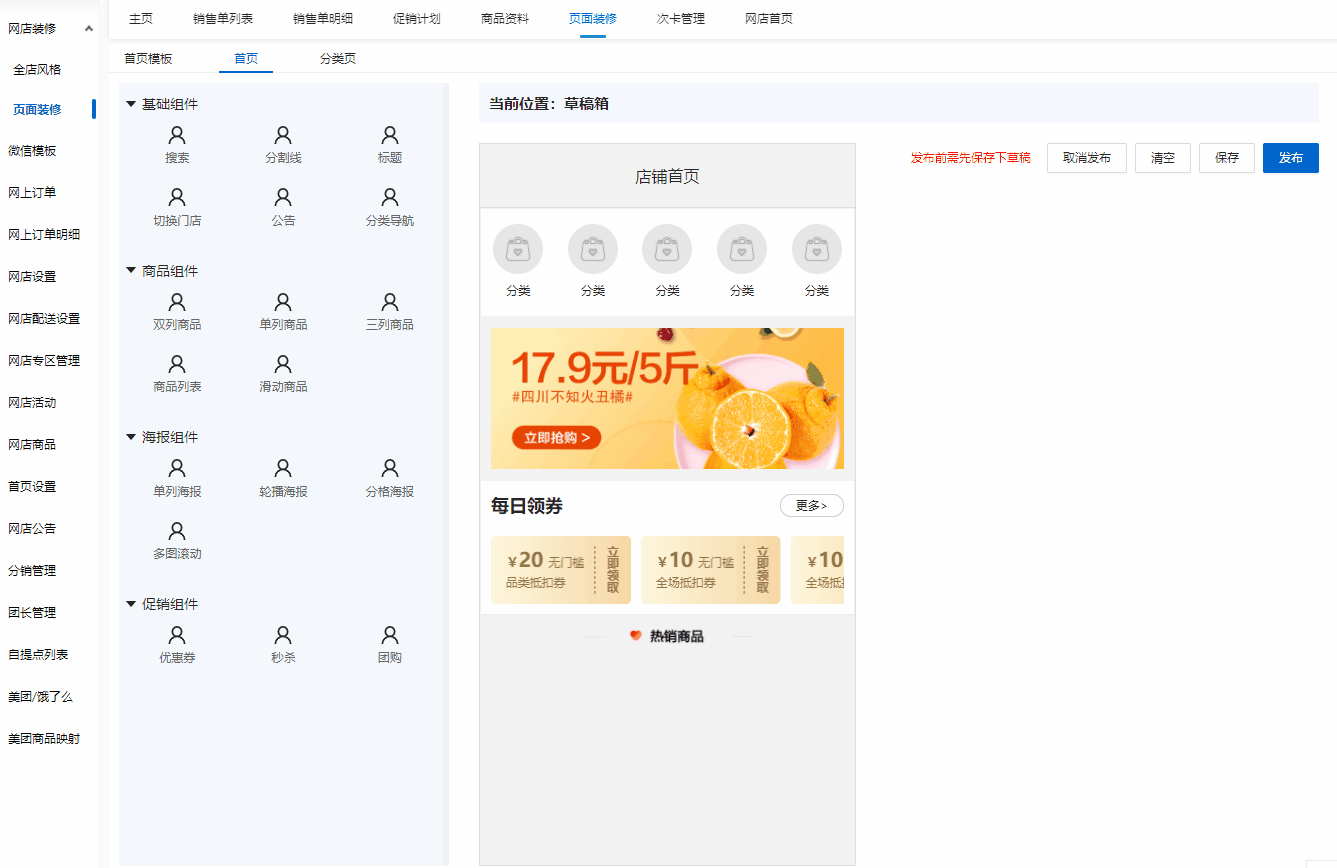Choose the 商品列表 component
Viewport: 1337px width, 868px height.
pos(177,374)
